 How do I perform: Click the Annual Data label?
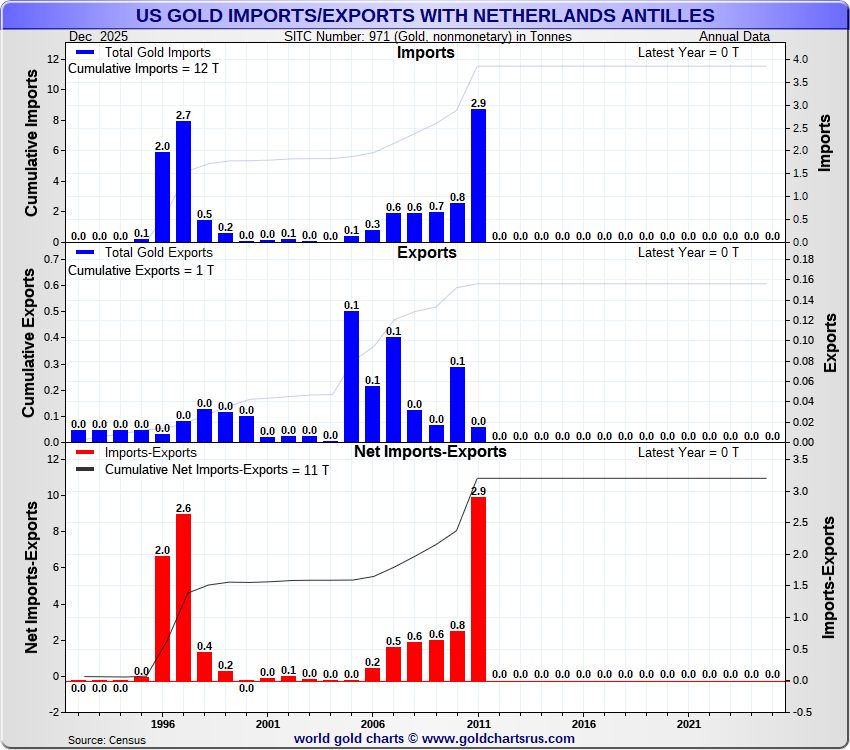734,36
